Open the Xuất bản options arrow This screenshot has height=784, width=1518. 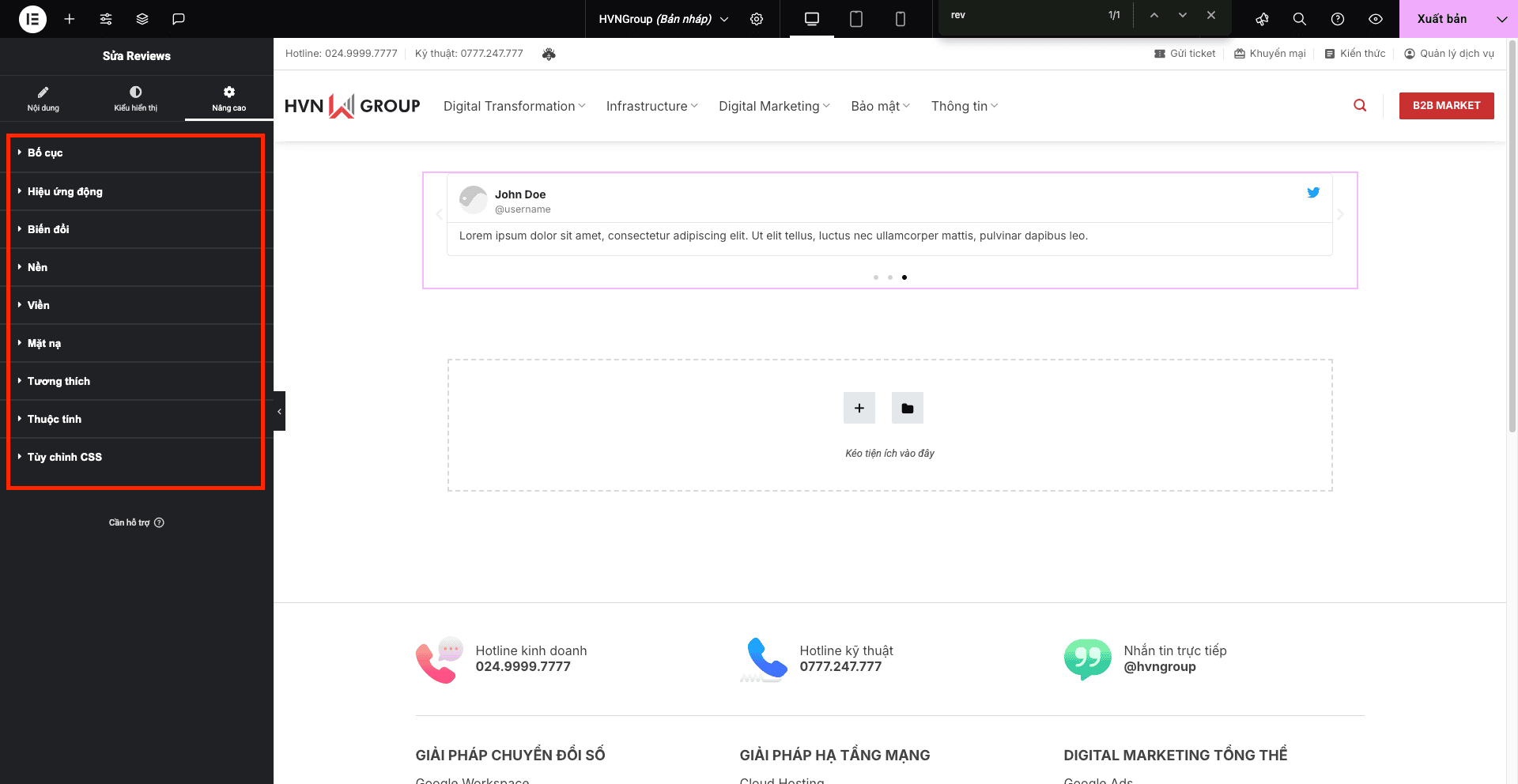pyautogui.click(x=1501, y=19)
